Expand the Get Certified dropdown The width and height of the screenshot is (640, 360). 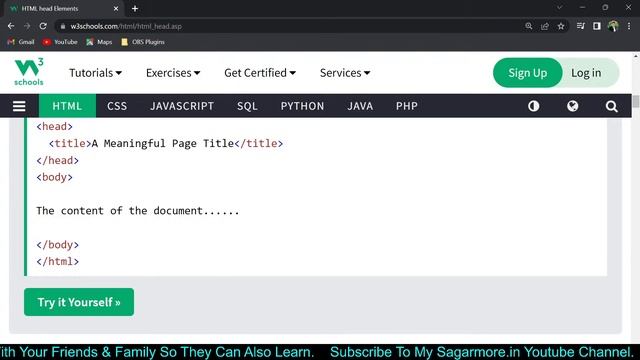tap(260, 73)
